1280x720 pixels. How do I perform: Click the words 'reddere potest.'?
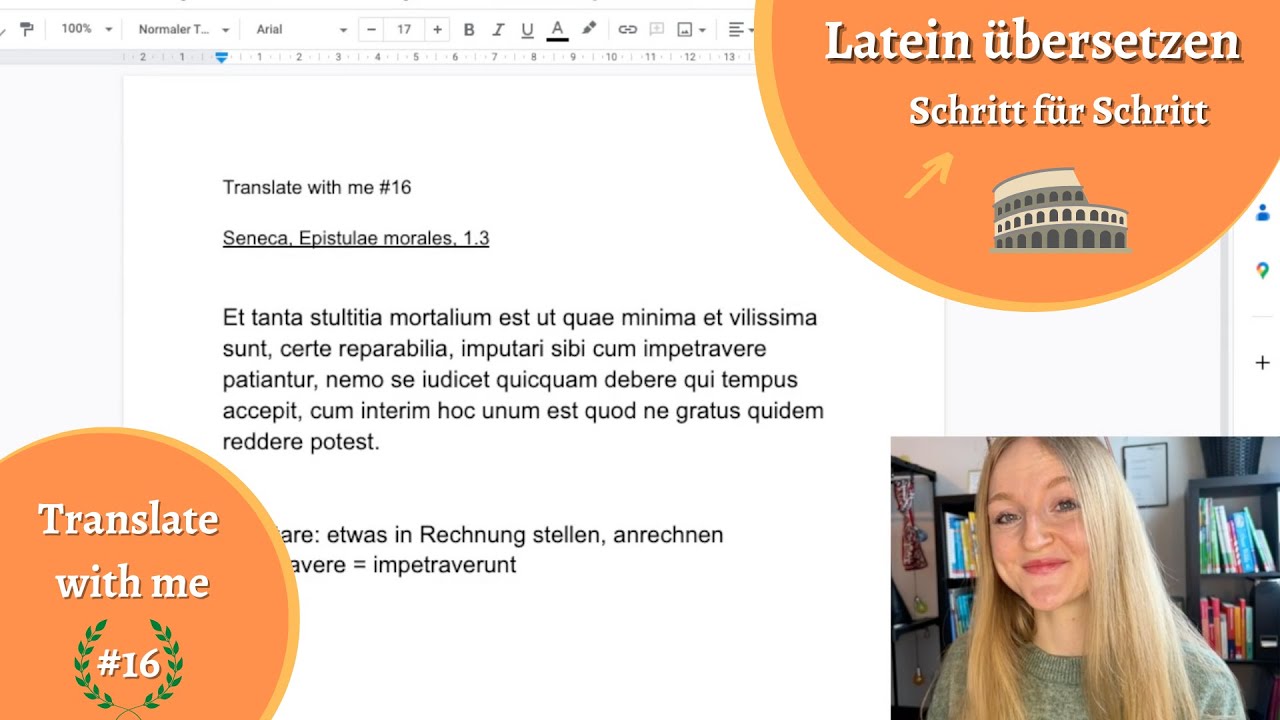(301, 442)
